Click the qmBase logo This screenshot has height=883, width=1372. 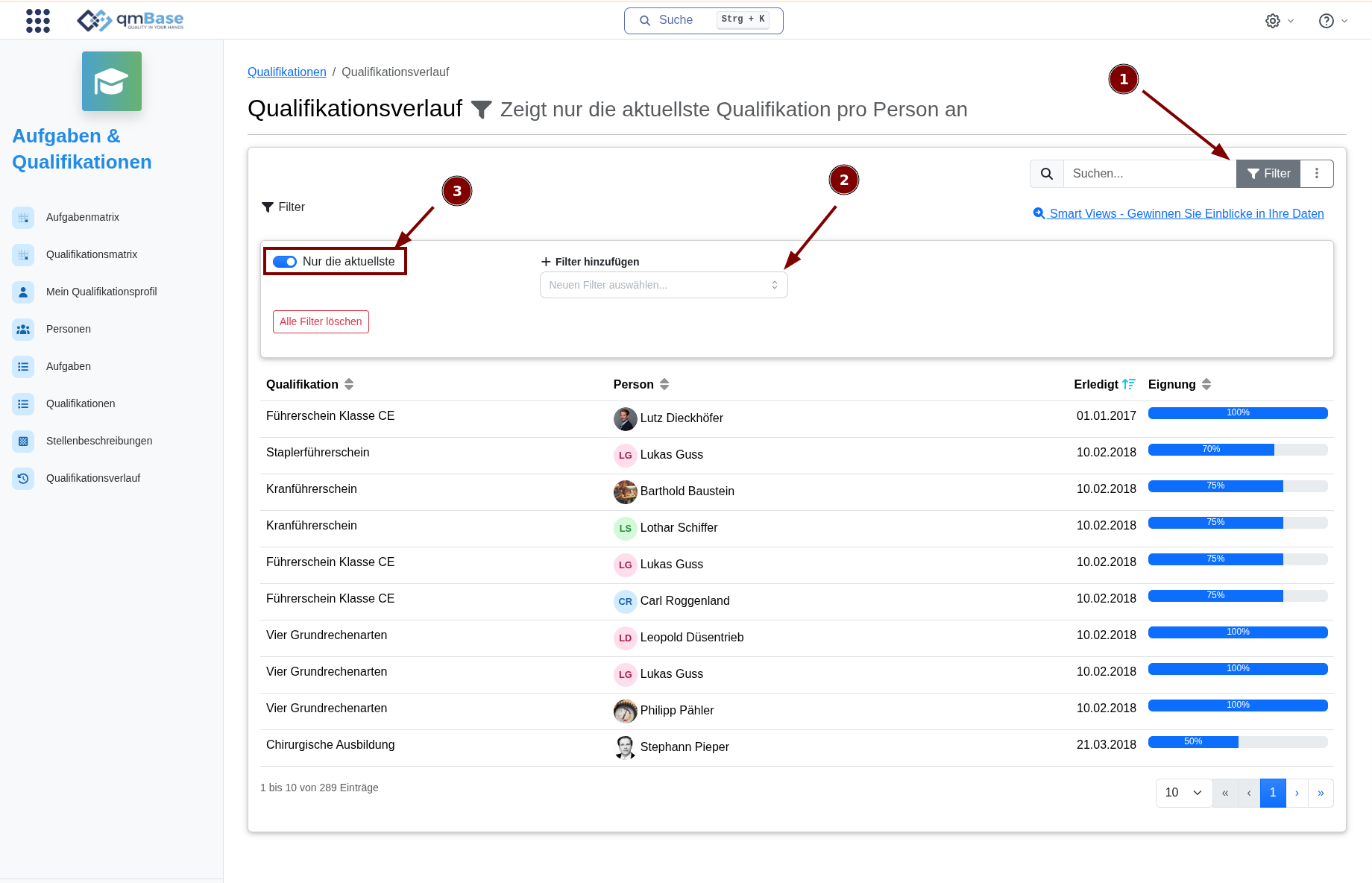pyautogui.click(x=130, y=20)
